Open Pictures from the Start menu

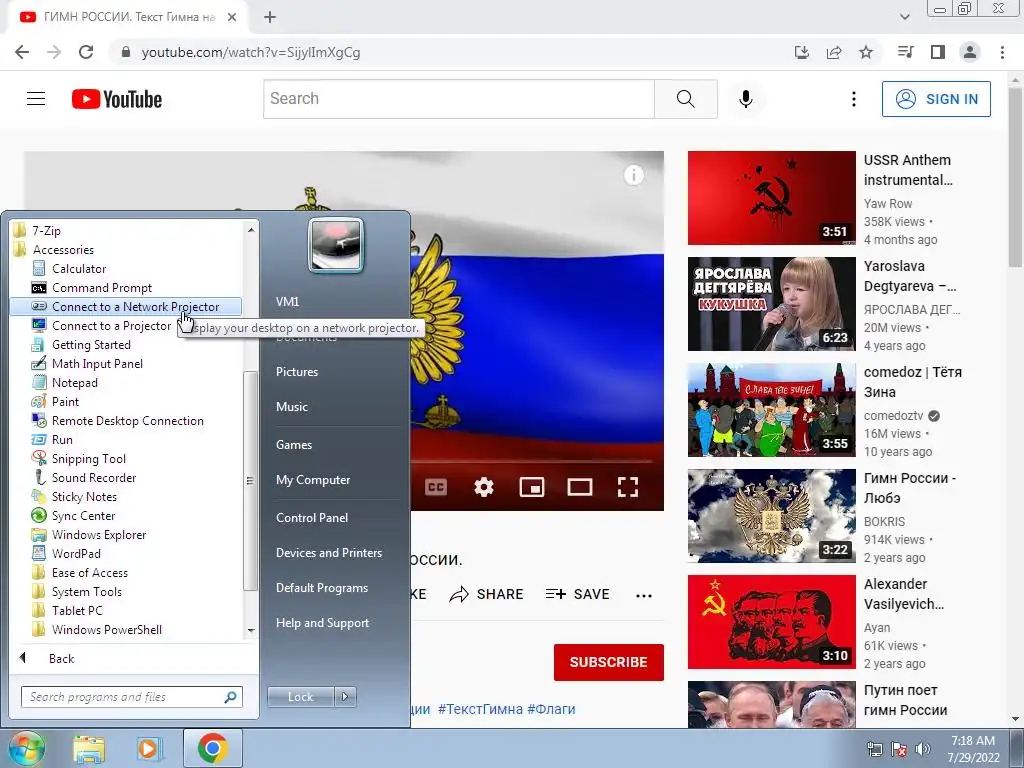pos(297,372)
